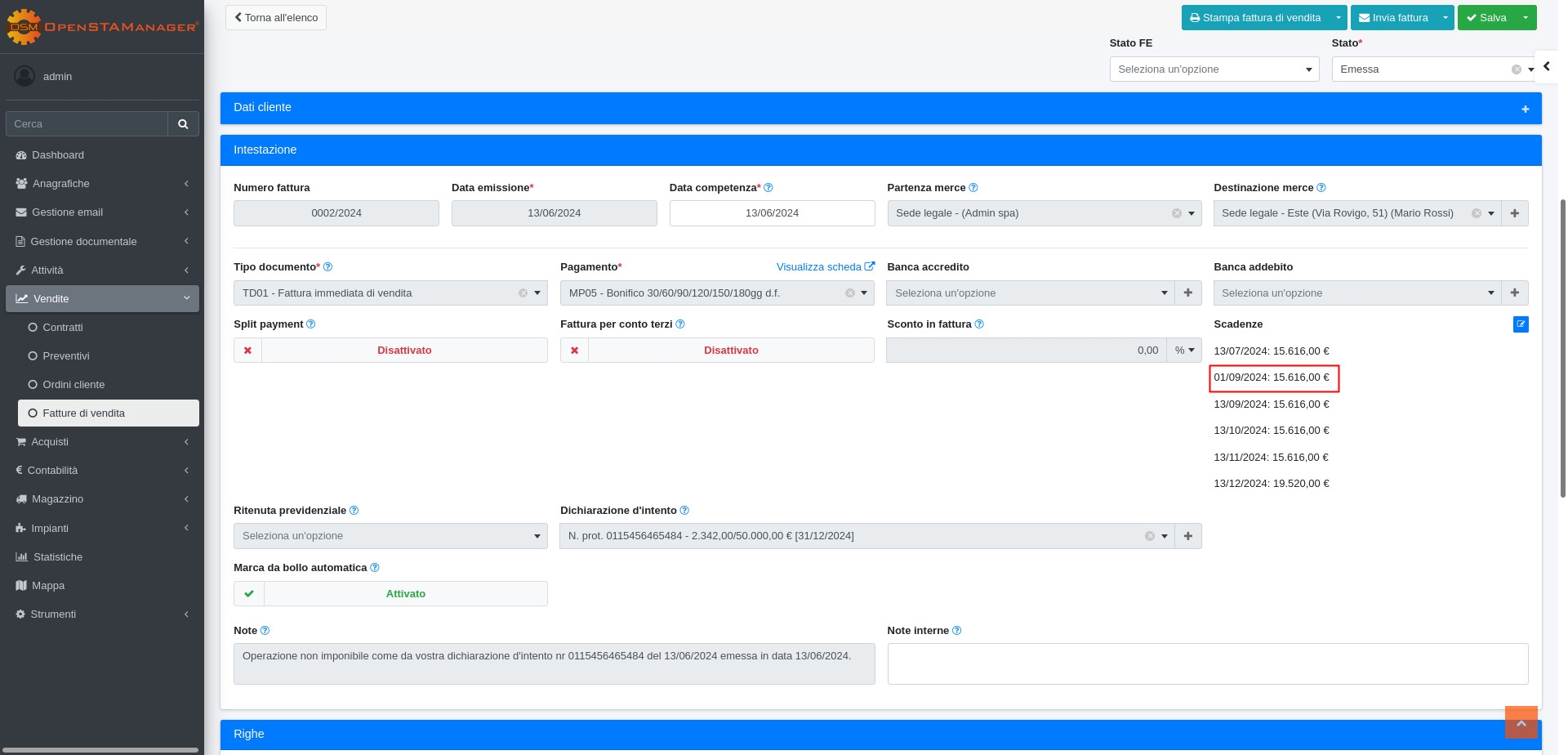Viewport: 1568px width, 755px height.
Task: Click plus icon next to Destinazione merce
Action: click(1514, 213)
